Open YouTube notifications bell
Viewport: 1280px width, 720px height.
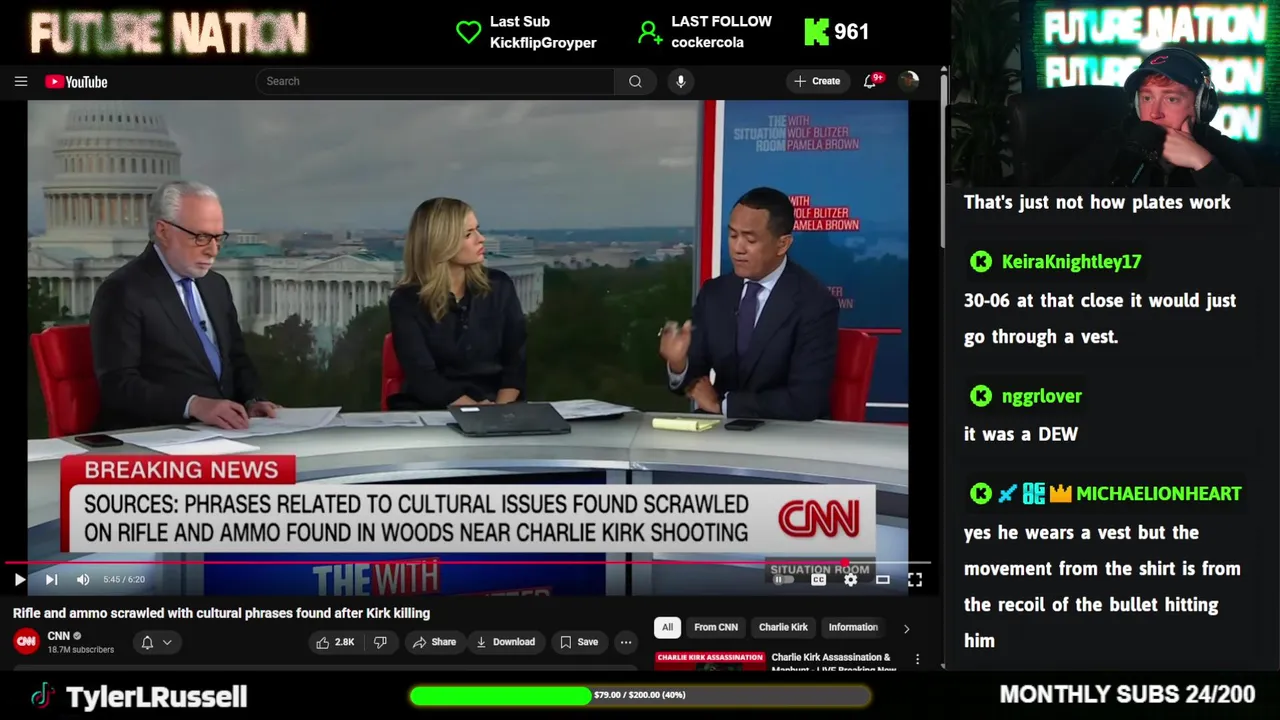(870, 81)
